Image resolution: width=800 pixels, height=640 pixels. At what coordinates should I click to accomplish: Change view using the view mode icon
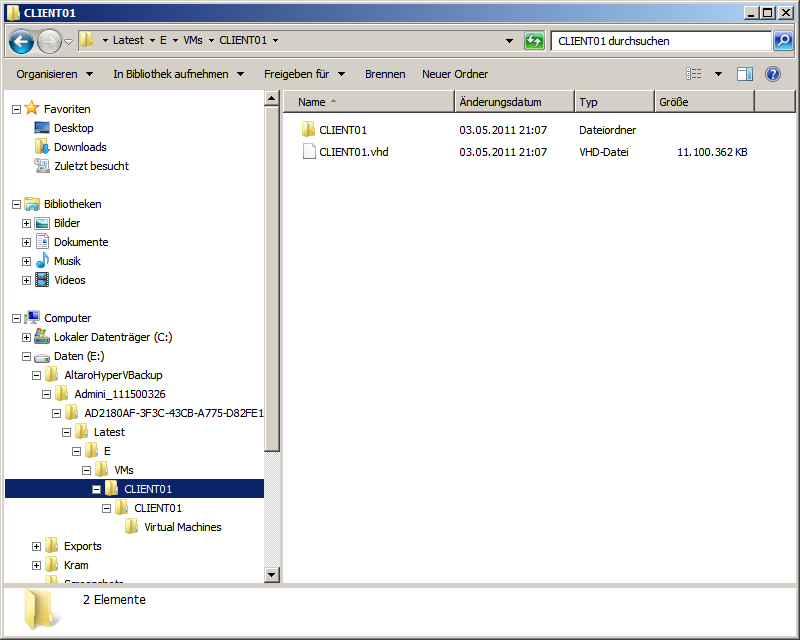[693, 74]
